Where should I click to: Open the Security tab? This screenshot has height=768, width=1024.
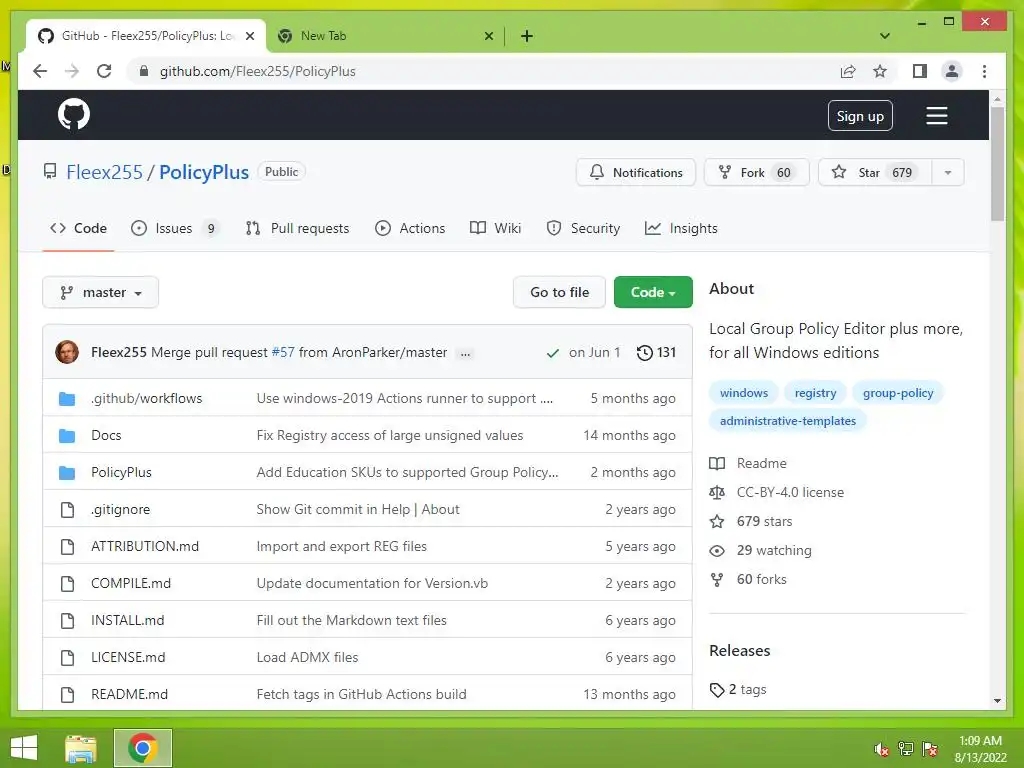583,228
